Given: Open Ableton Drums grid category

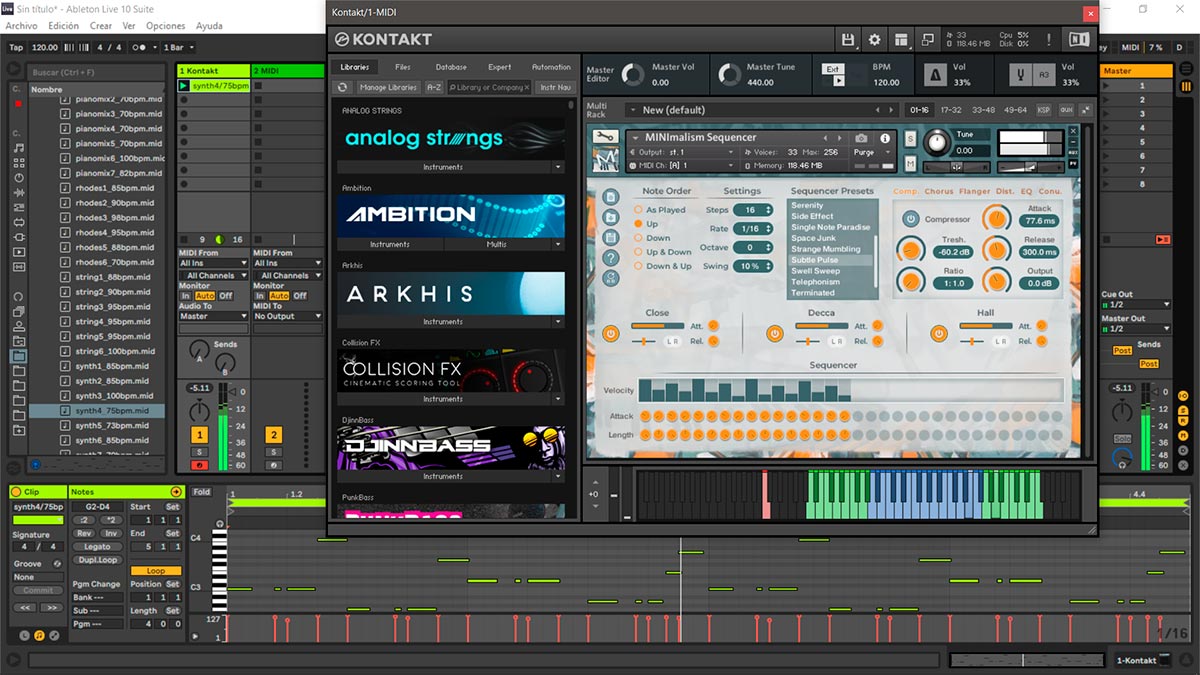Looking at the screenshot, I should tap(18, 163).
